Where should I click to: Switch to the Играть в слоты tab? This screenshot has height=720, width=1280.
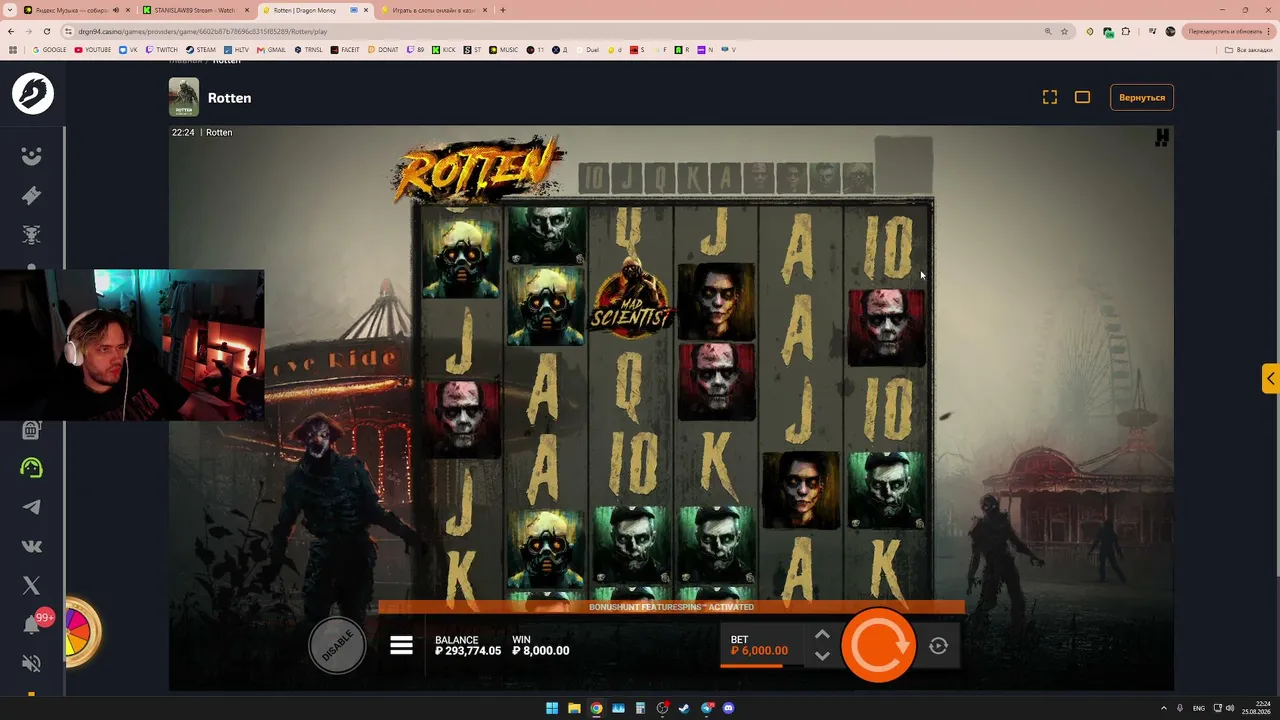[x=435, y=10]
